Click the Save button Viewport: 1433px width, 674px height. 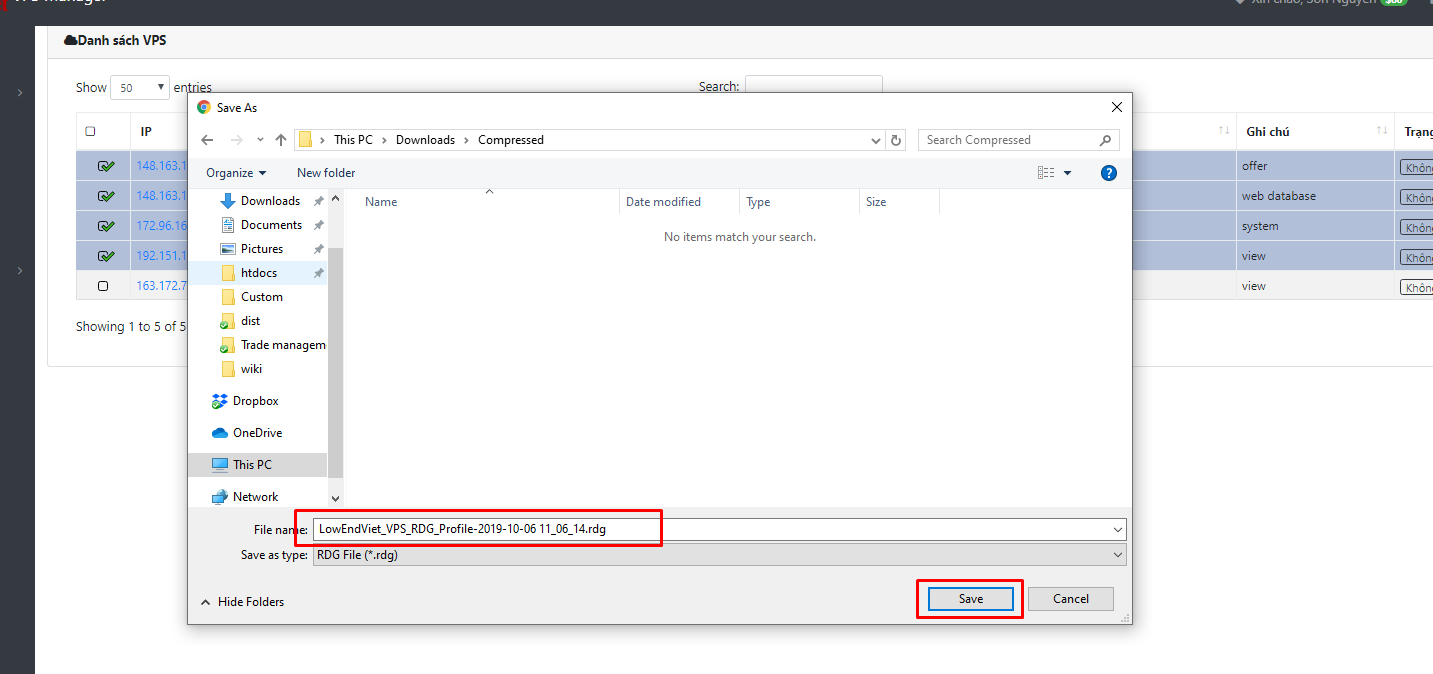pos(970,599)
